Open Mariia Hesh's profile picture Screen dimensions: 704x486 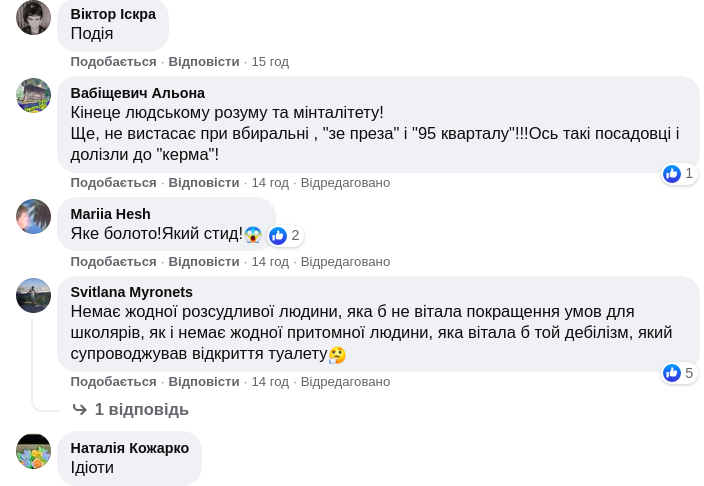pyautogui.click(x=33, y=216)
